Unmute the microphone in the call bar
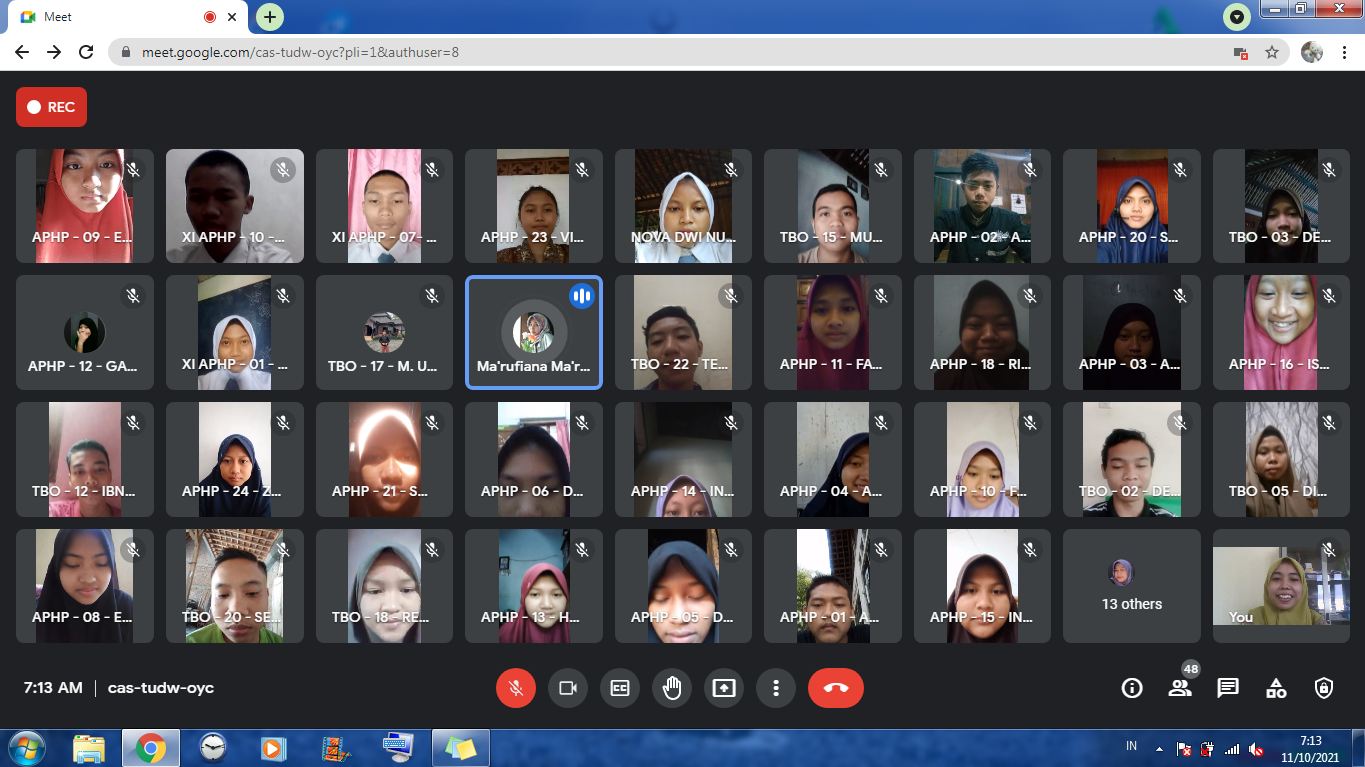This screenshot has width=1365, height=767. (x=516, y=688)
